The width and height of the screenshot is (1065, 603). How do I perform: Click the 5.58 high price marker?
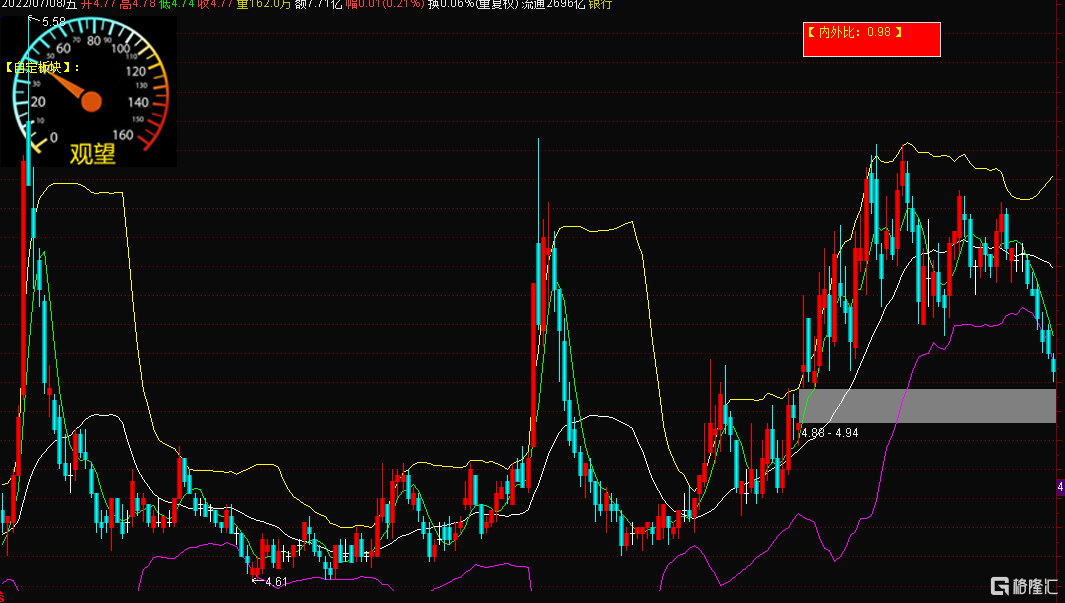(x=54, y=22)
